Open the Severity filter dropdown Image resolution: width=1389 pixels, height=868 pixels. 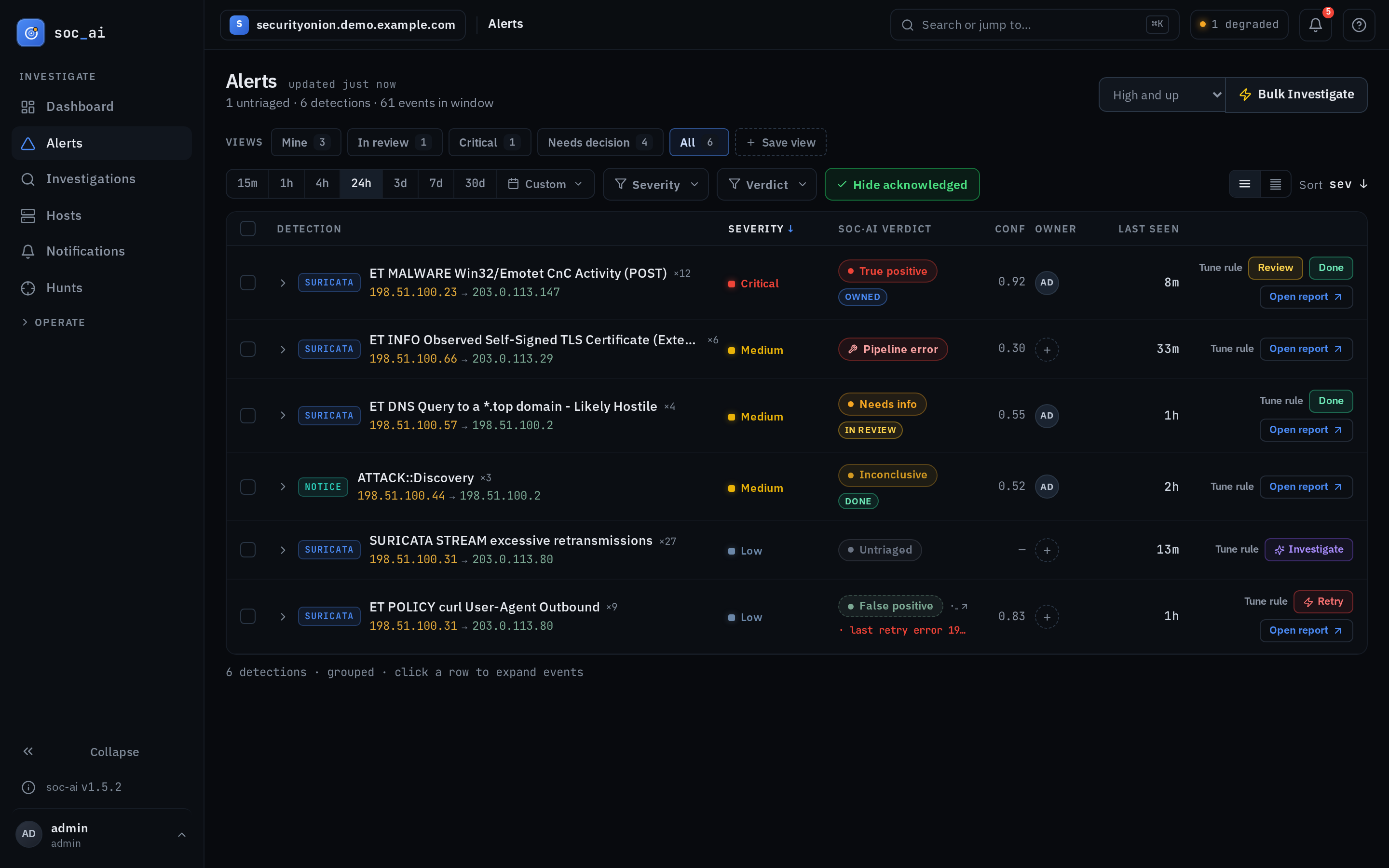(655, 184)
